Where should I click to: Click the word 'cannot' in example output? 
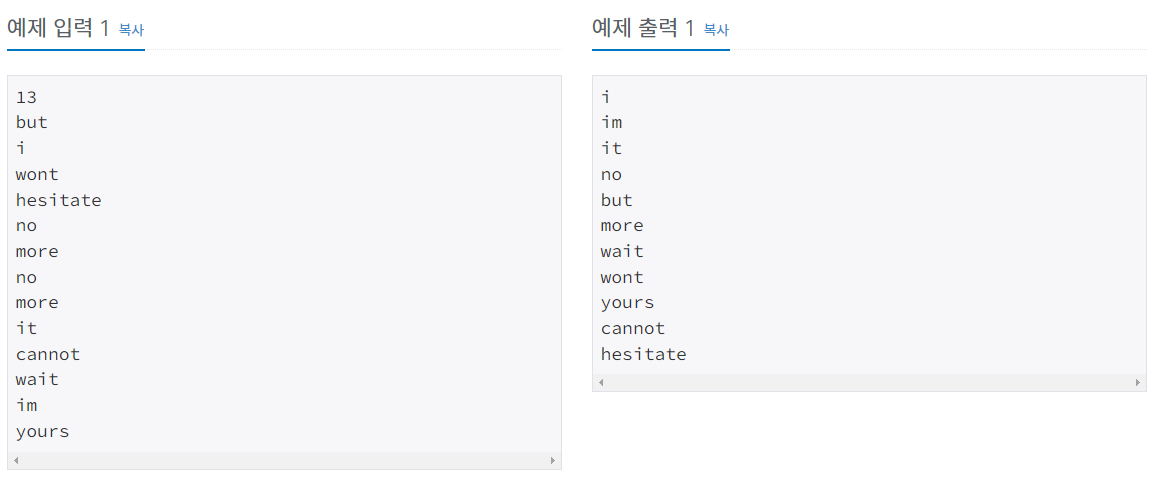633,328
